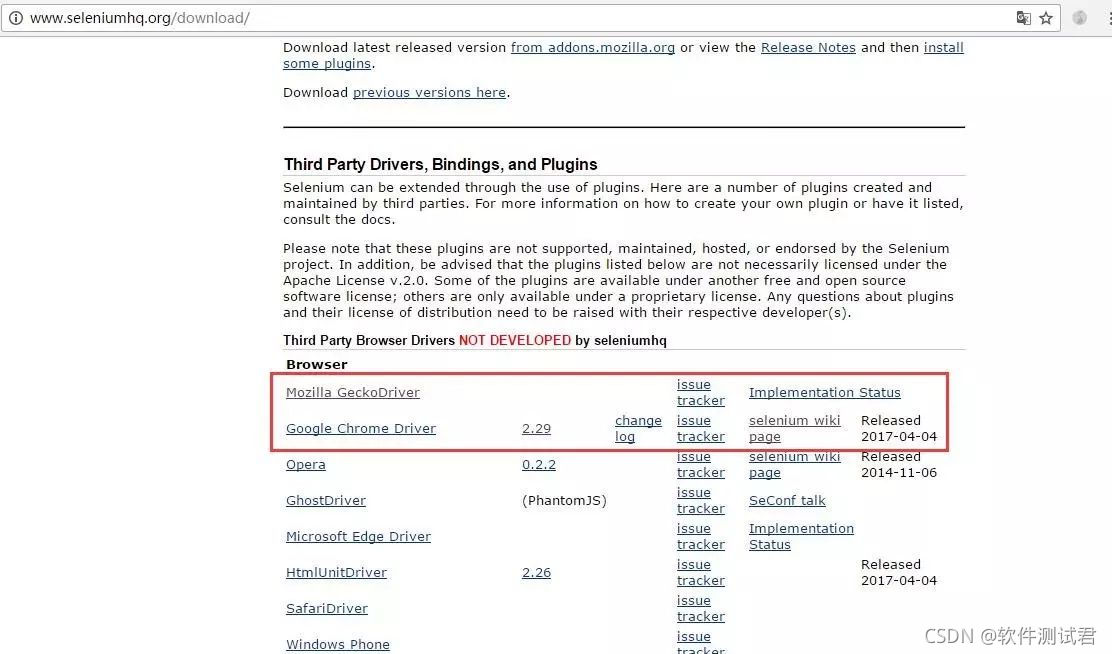Open the SeConf talk link
The height and width of the screenshot is (654, 1112).
click(x=787, y=501)
